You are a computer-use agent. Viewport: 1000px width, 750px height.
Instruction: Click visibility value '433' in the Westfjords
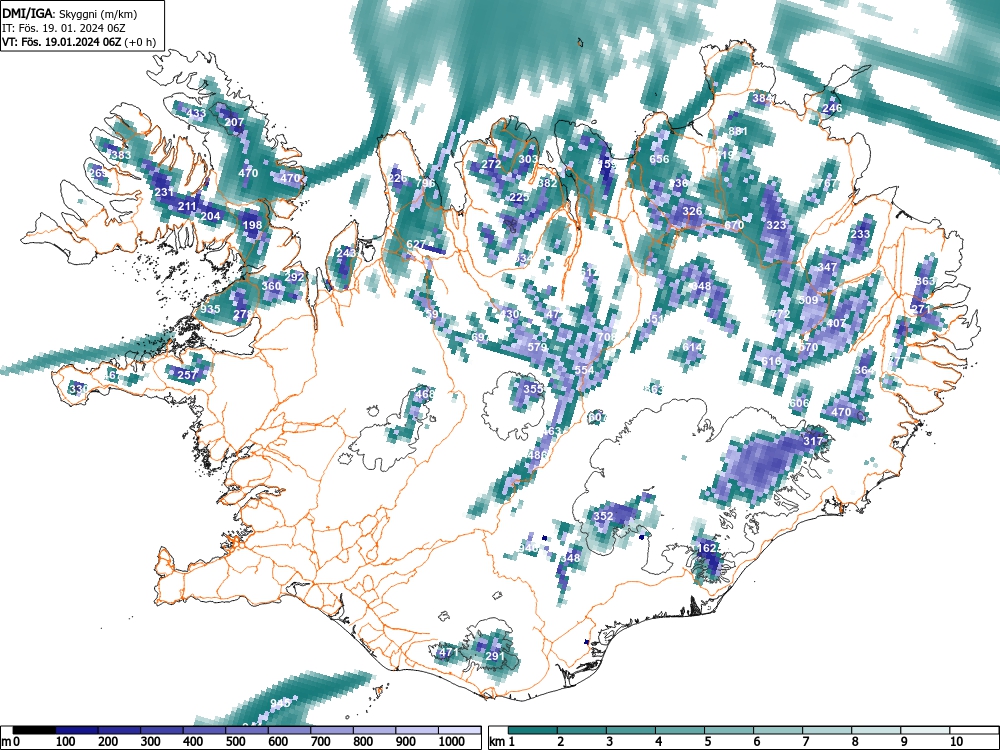tap(196, 114)
